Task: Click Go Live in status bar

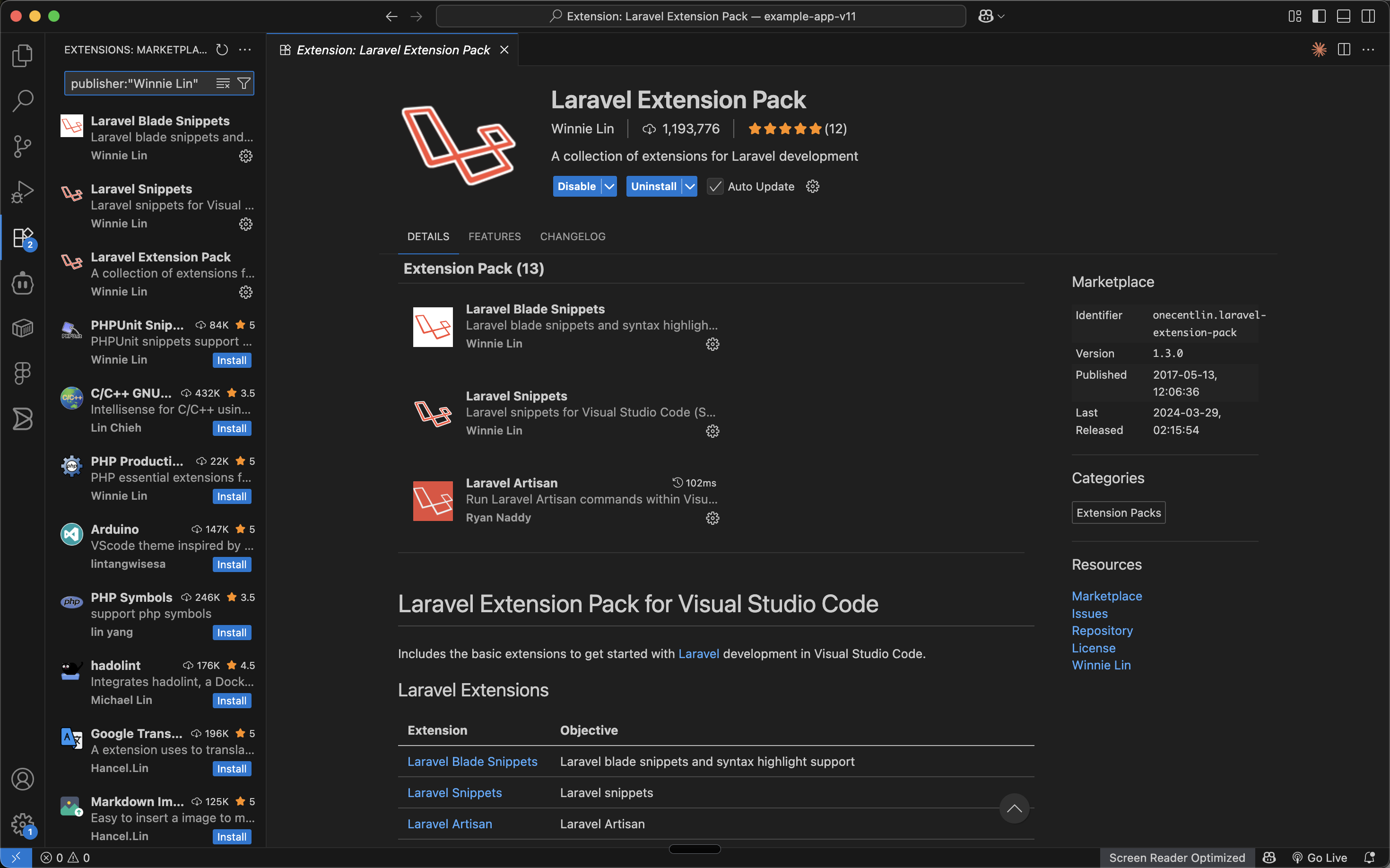Action: (1320, 858)
